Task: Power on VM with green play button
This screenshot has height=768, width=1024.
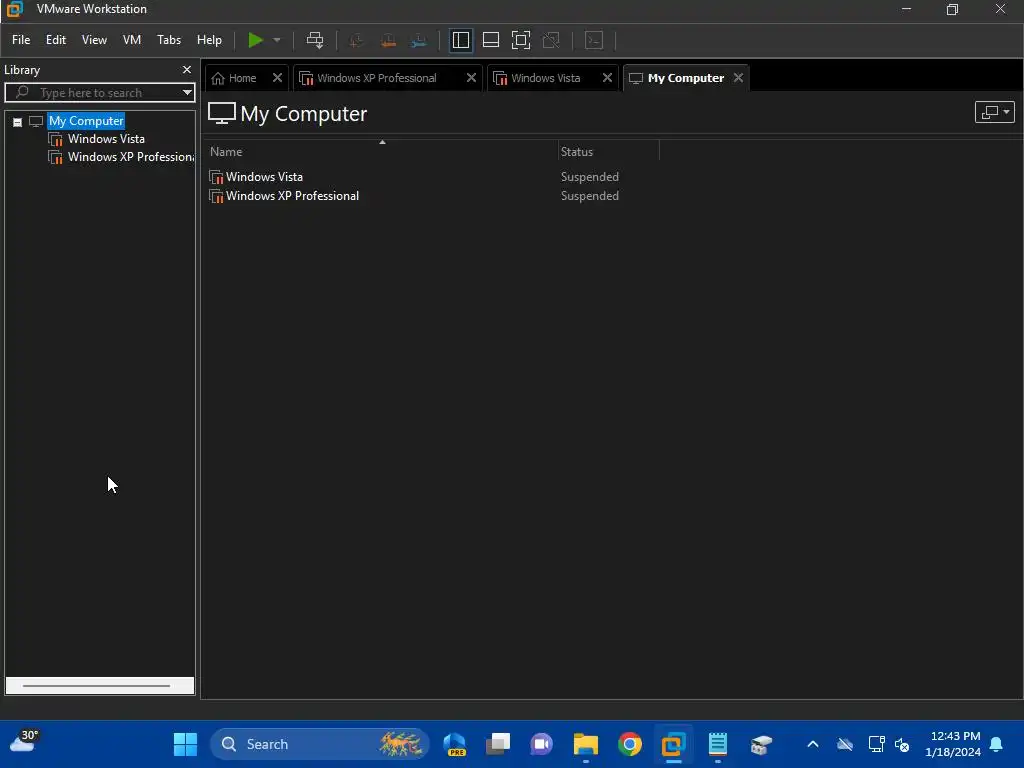Action: [255, 40]
